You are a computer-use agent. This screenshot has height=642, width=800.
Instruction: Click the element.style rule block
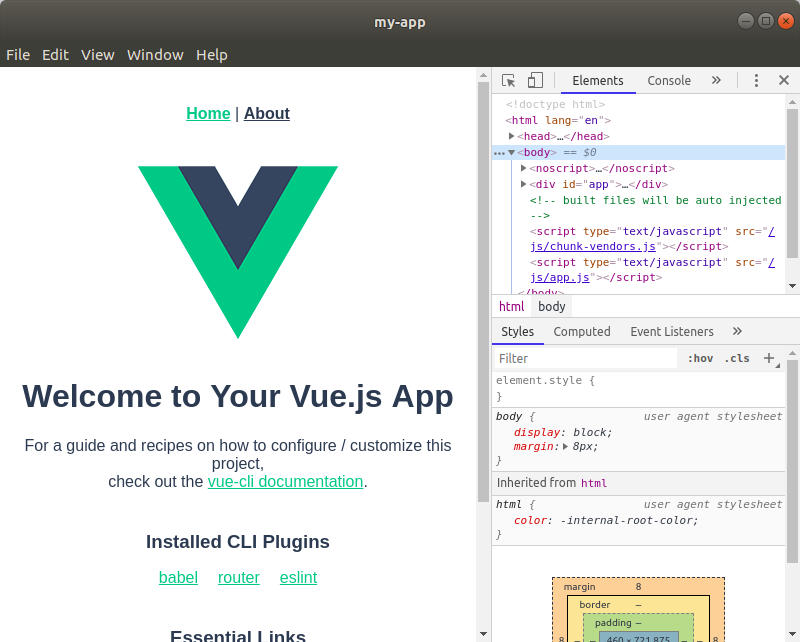638,388
